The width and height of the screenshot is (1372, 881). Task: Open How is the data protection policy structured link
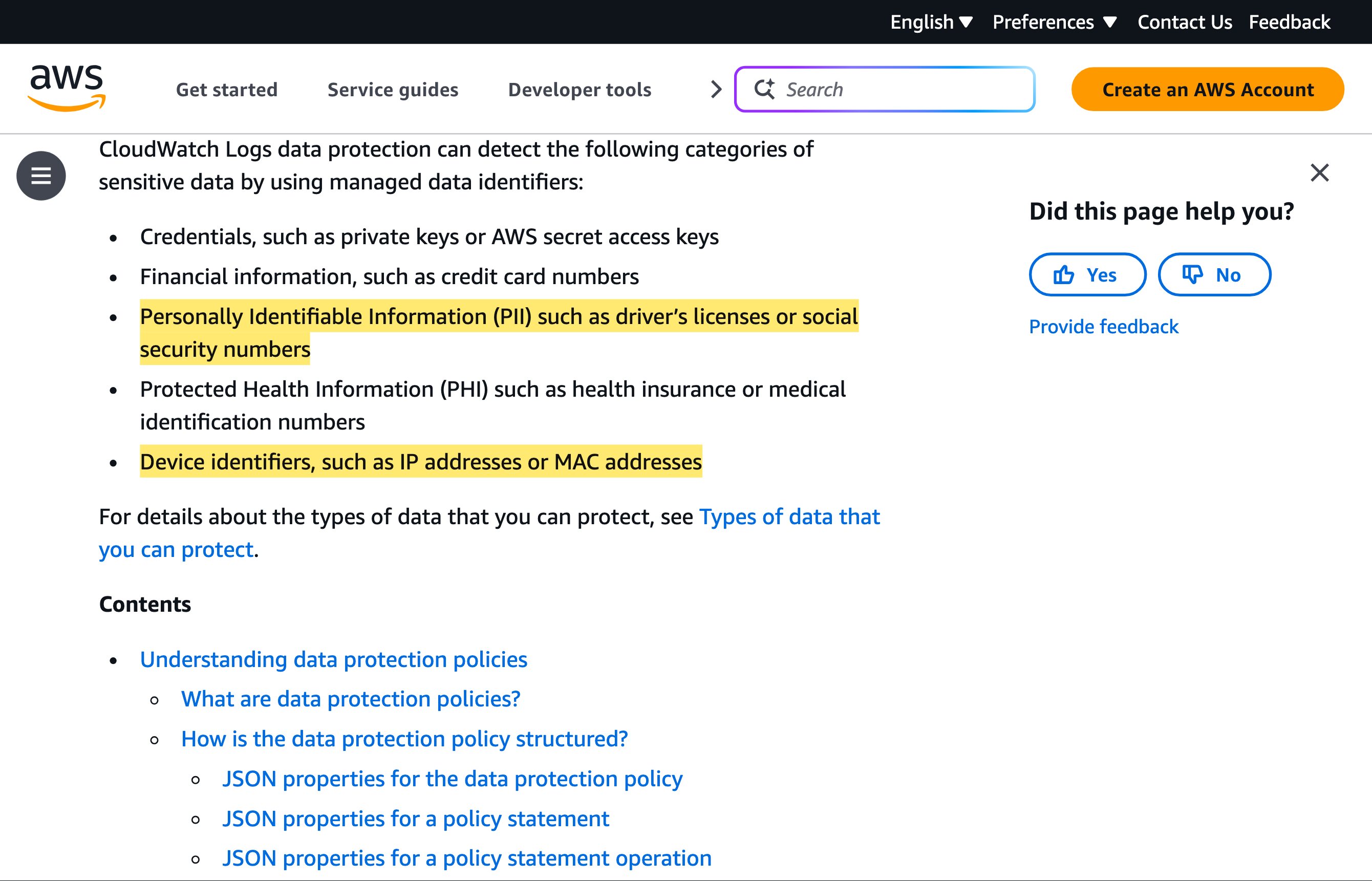[x=404, y=739]
